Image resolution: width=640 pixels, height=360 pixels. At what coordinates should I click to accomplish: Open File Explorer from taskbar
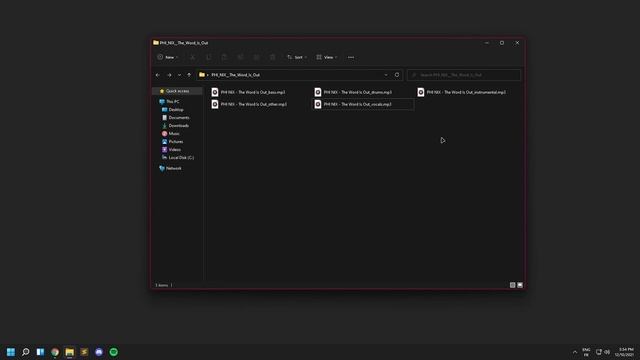pos(70,352)
